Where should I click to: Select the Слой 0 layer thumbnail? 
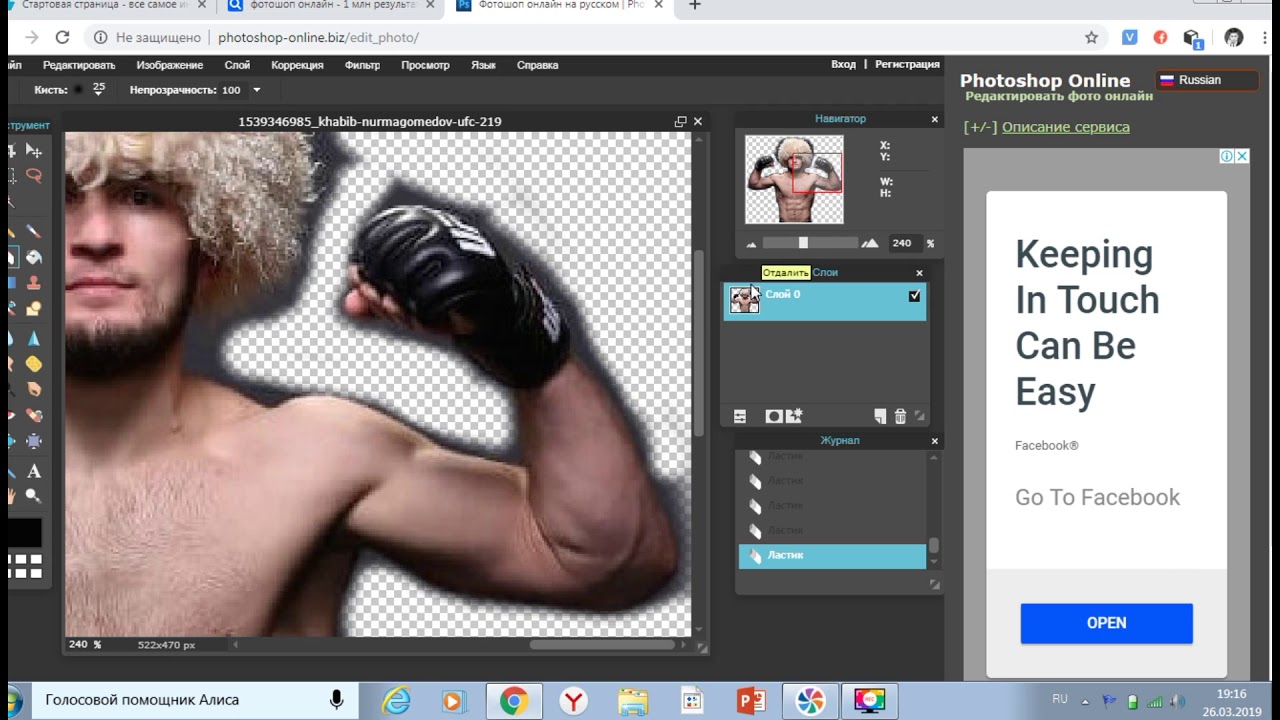tap(744, 301)
